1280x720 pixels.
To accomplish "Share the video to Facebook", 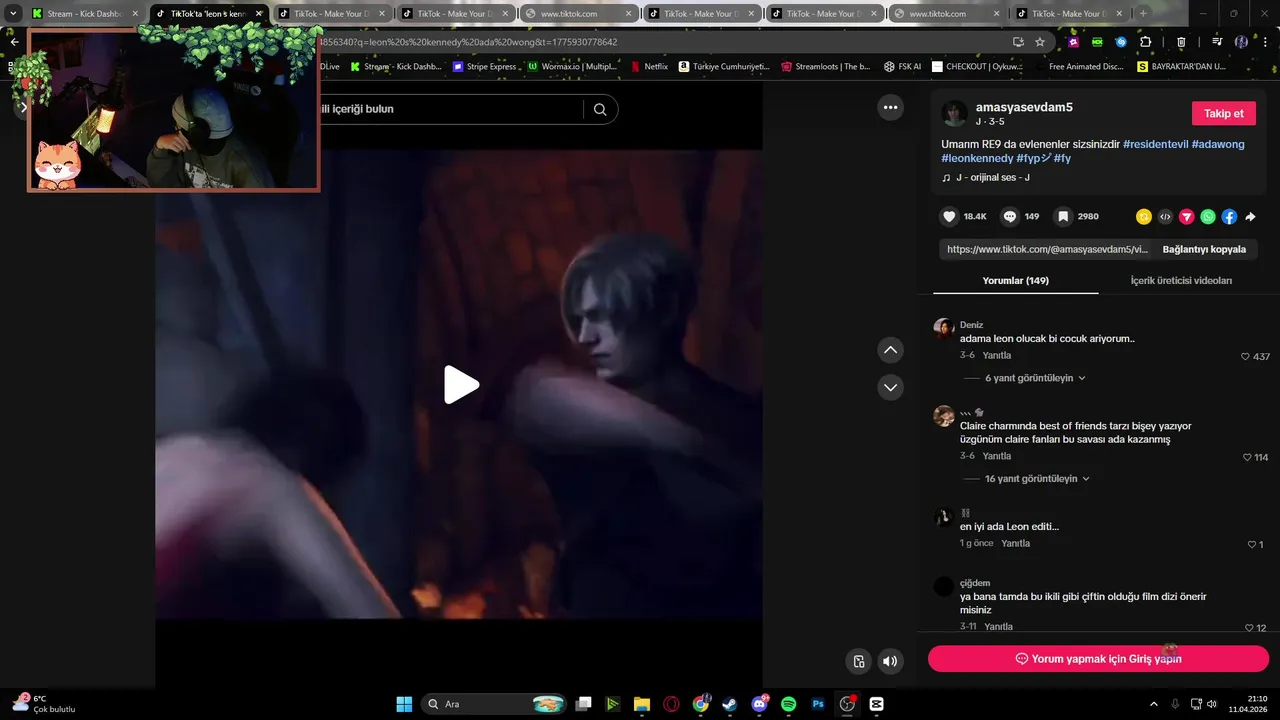I will point(1229,216).
